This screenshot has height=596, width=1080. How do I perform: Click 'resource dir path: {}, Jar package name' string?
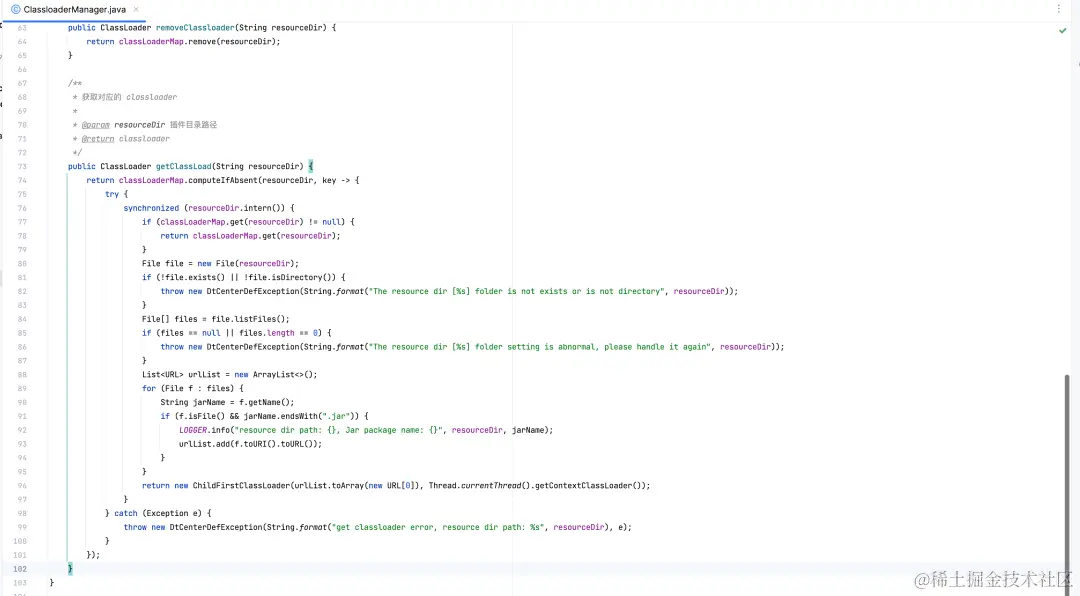338,429
